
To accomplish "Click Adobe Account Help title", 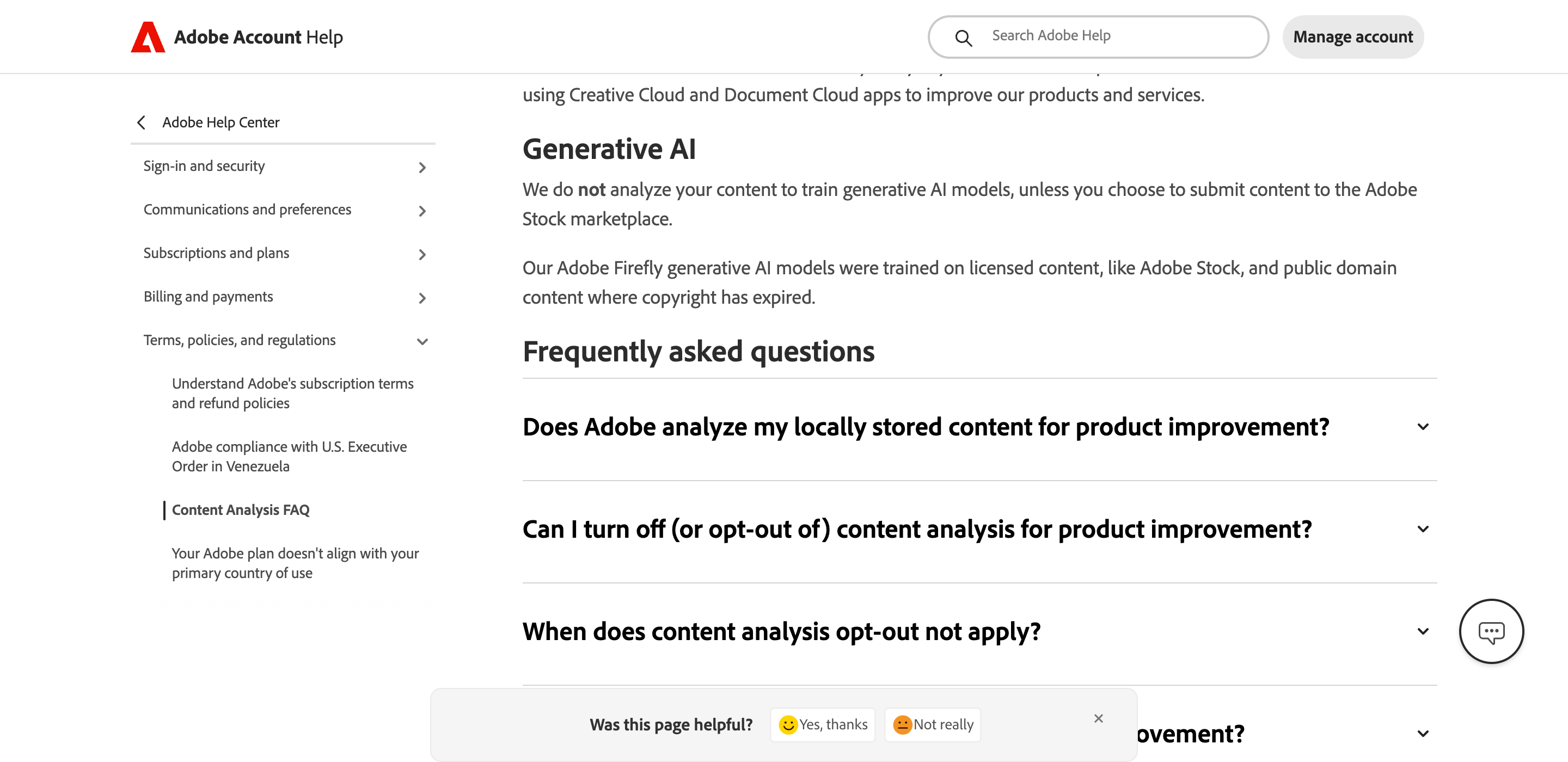I will click(258, 37).
